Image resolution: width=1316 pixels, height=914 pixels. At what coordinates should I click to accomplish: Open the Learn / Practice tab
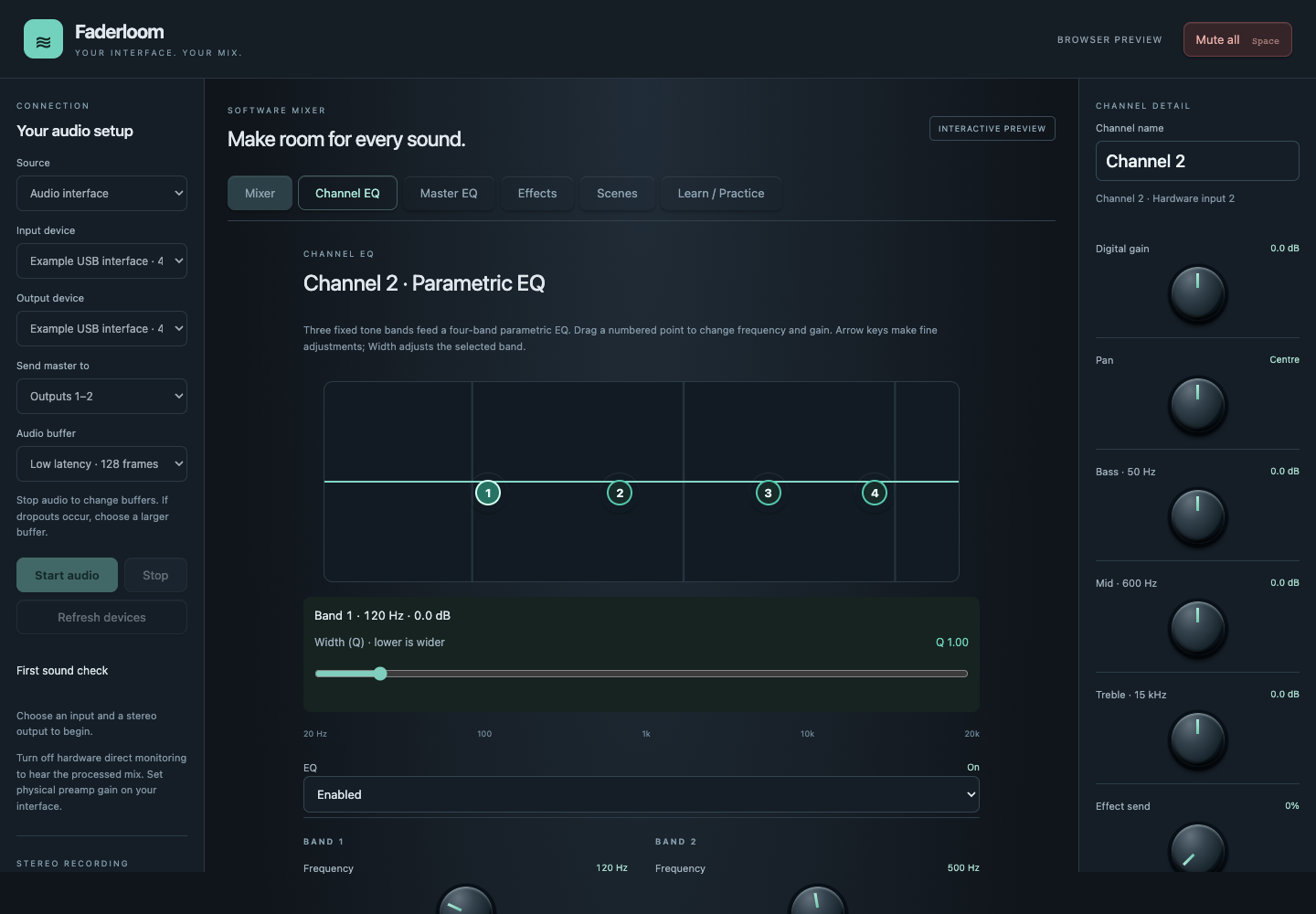pyautogui.click(x=721, y=193)
